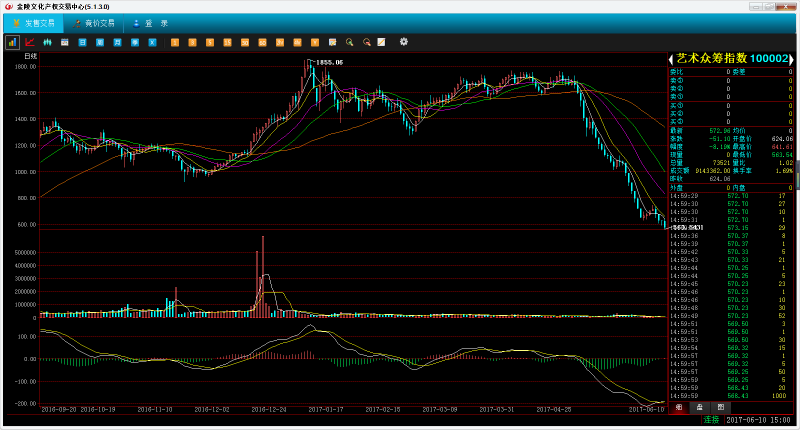Switch to daily period with blue 日 icon

pos(82,42)
